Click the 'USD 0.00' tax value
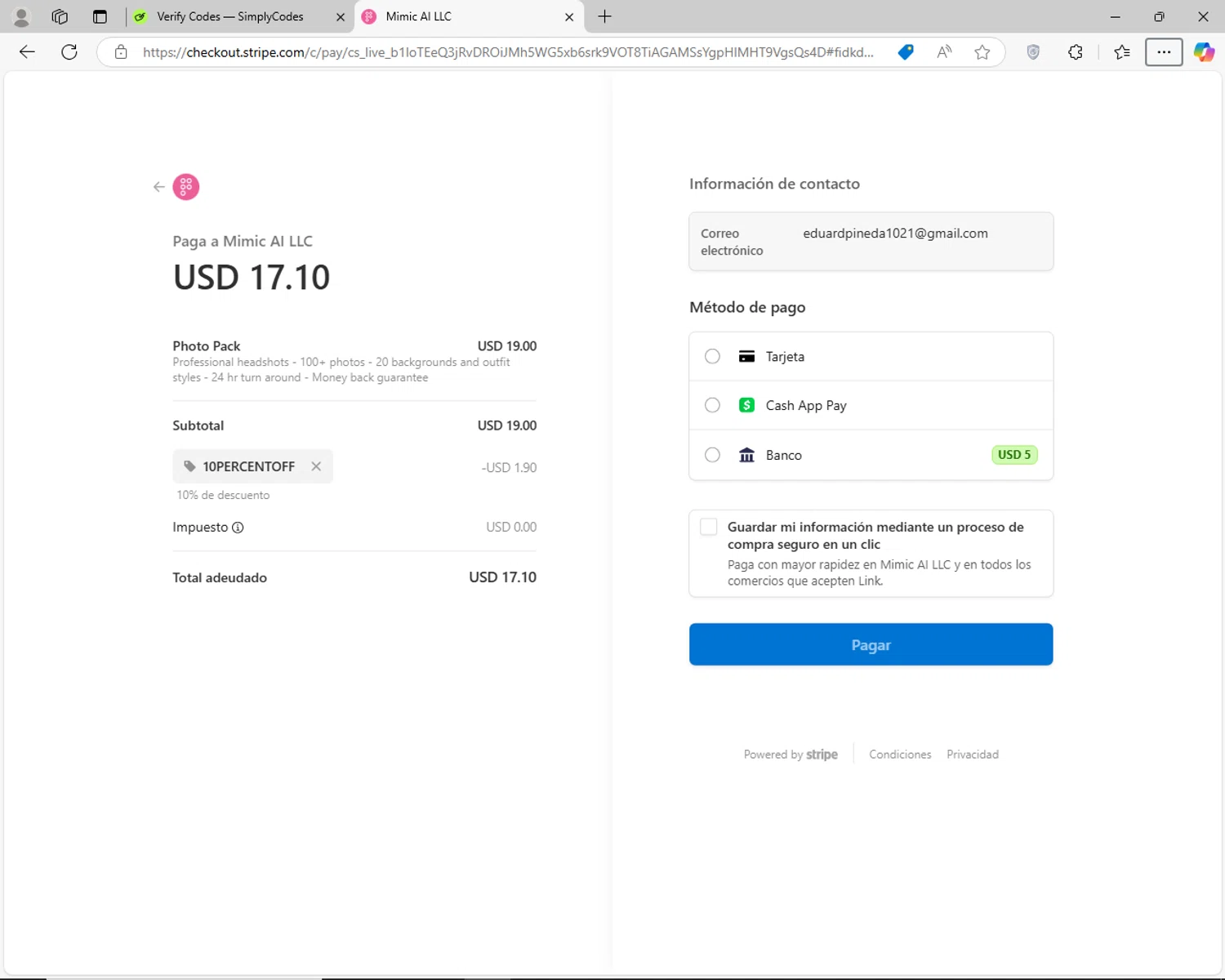 point(511,528)
